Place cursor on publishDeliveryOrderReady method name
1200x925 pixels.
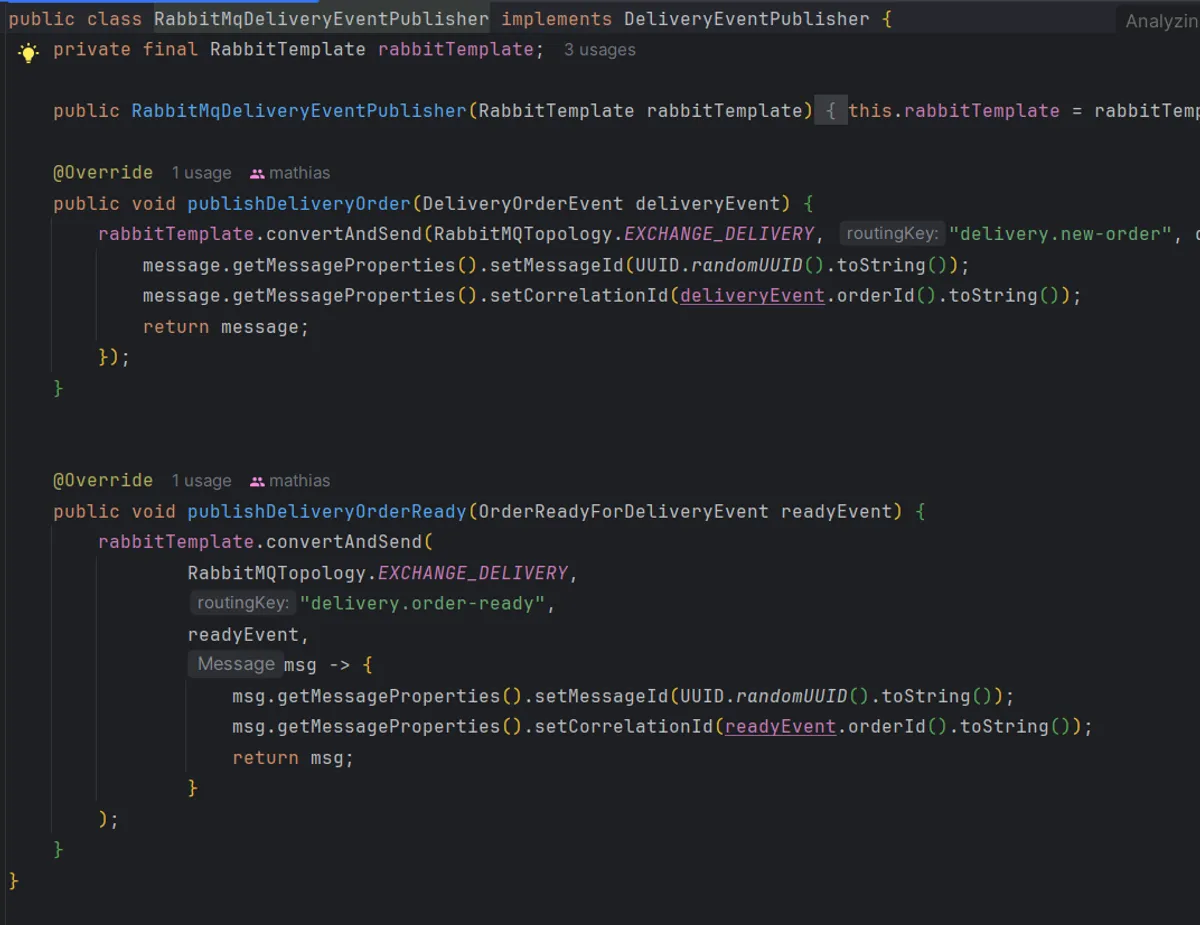click(327, 512)
